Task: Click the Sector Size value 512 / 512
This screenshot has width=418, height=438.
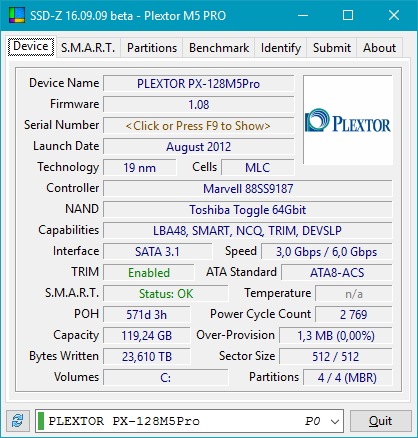Action: pos(336,357)
